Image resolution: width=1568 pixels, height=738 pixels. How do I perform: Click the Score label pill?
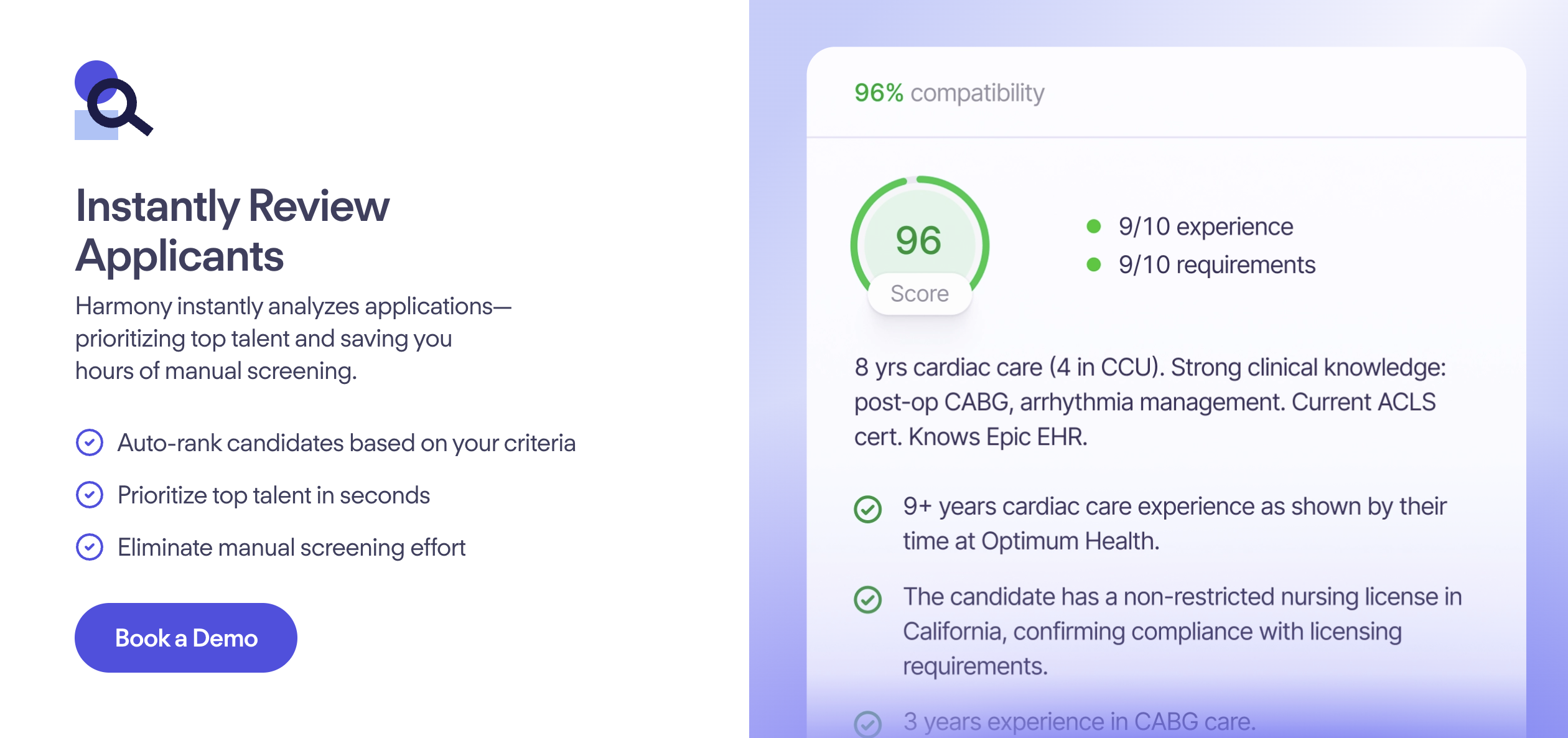[919, 294]
